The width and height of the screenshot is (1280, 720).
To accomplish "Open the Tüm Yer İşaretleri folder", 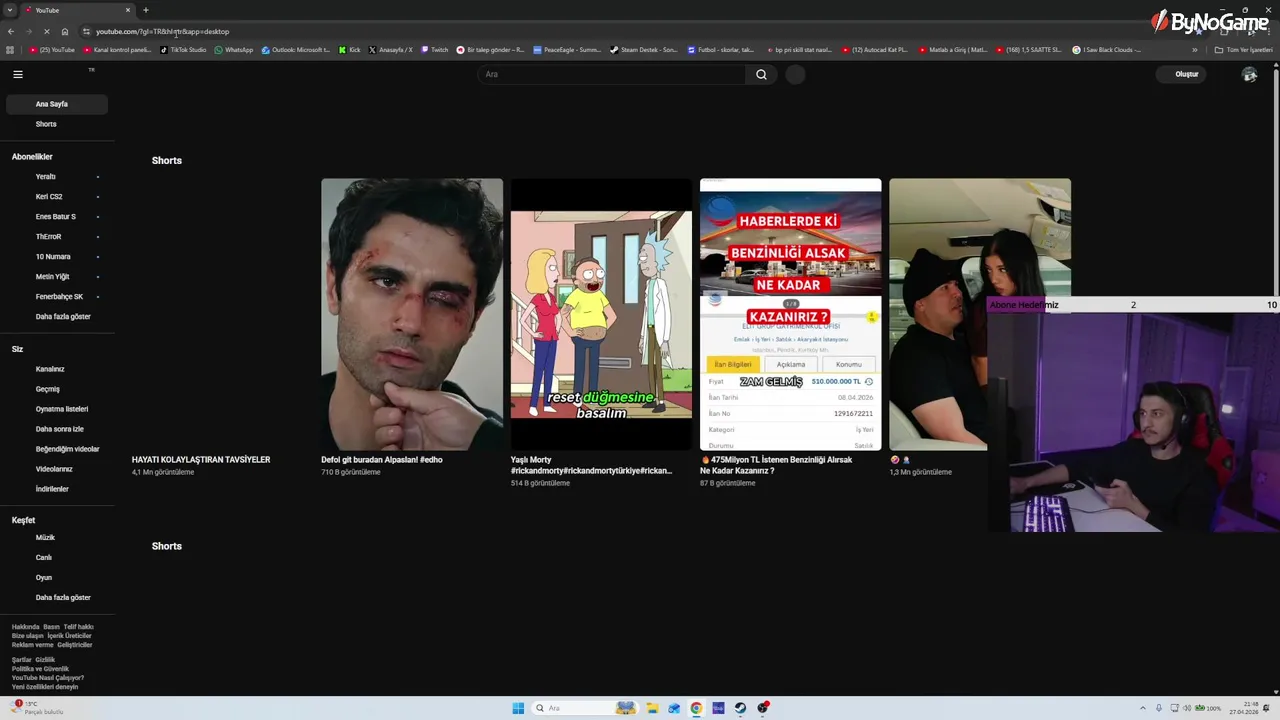I will click(x=1243, y=49).
